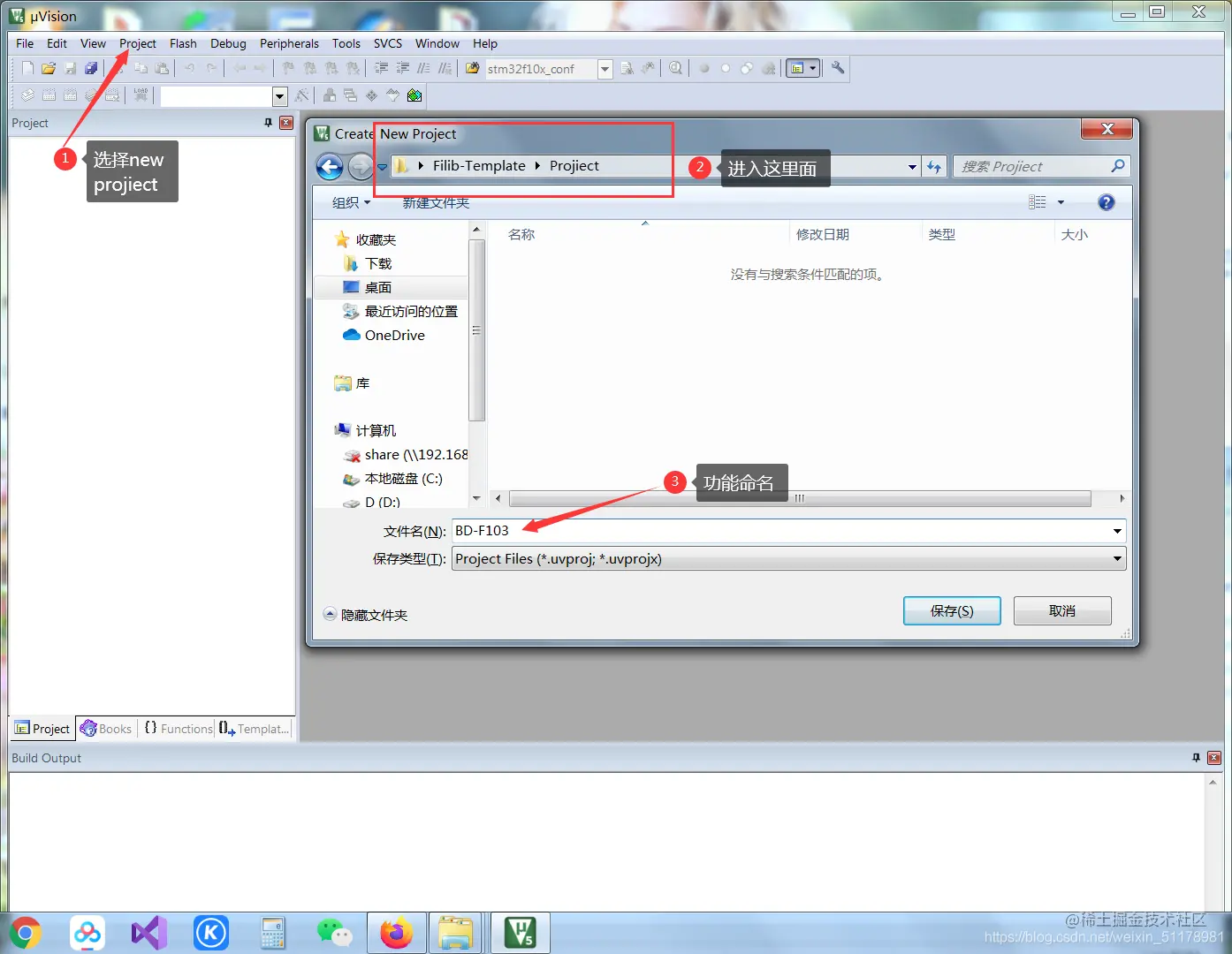Click the 新建文件夹 button
Viewport: 1232px width, 954px height.
click(437, 202)
